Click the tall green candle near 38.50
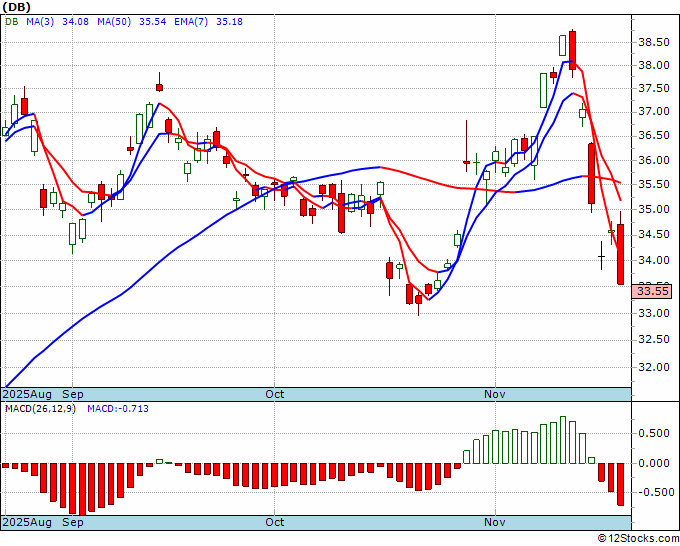The height and width of the screenshot is (546, 680). 562,46
